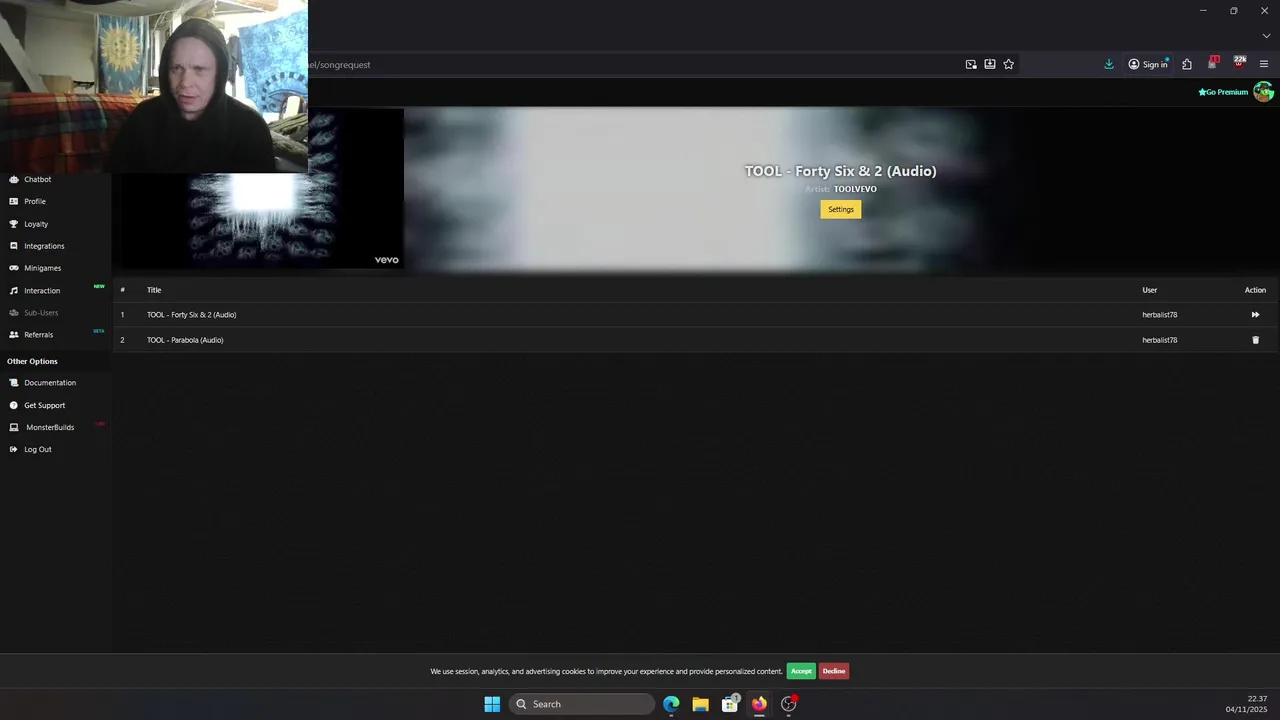
Task: Click herbalist78 in Forty Six & 2 row
Action: pos(1160,315)
